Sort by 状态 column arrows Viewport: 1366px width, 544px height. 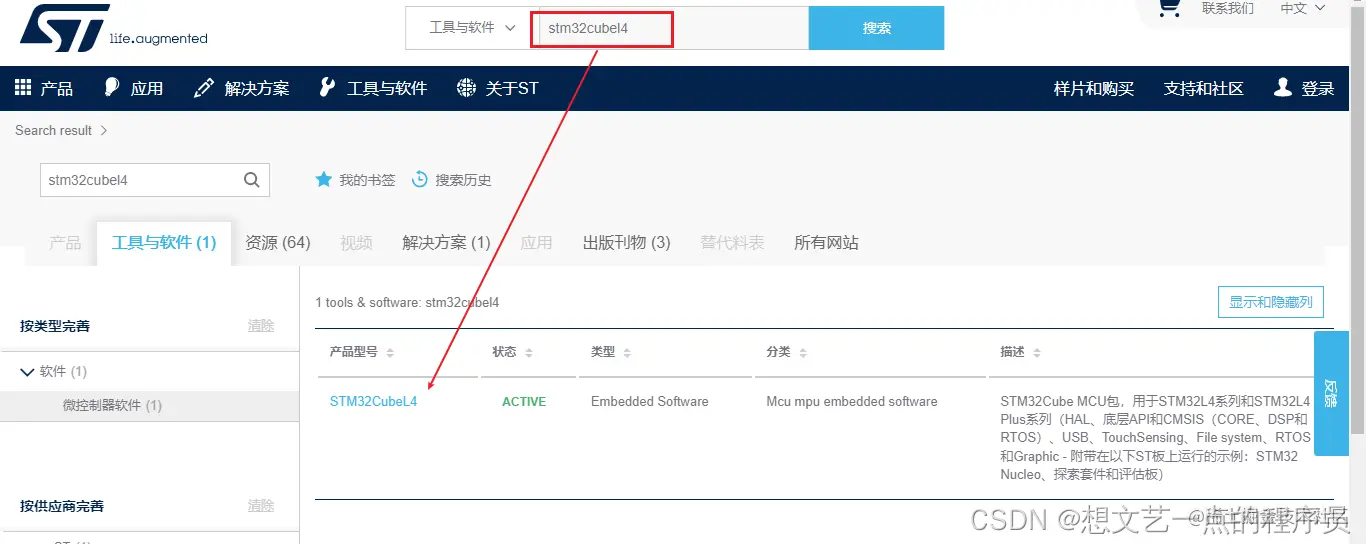click(529, 353)
